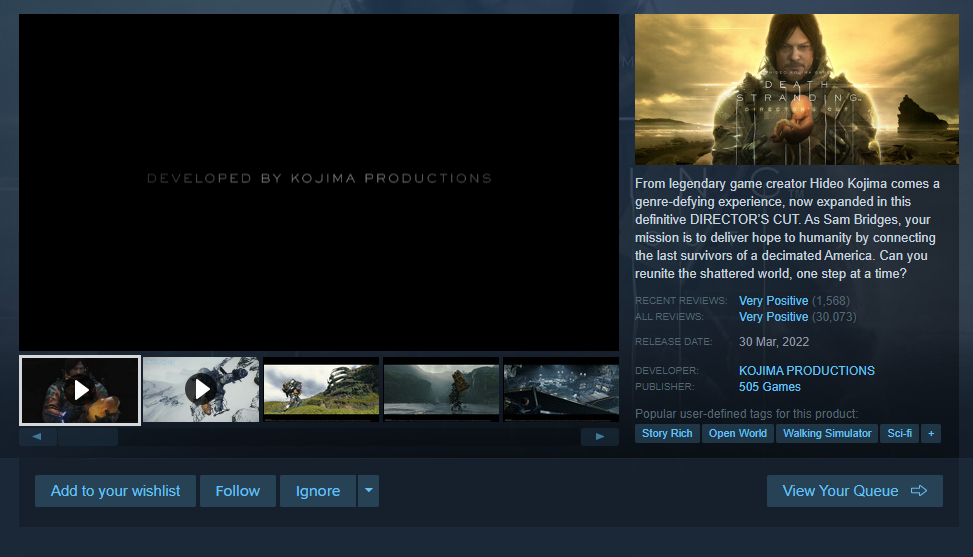Click Add to your wishlist button

tap(115, 491)
